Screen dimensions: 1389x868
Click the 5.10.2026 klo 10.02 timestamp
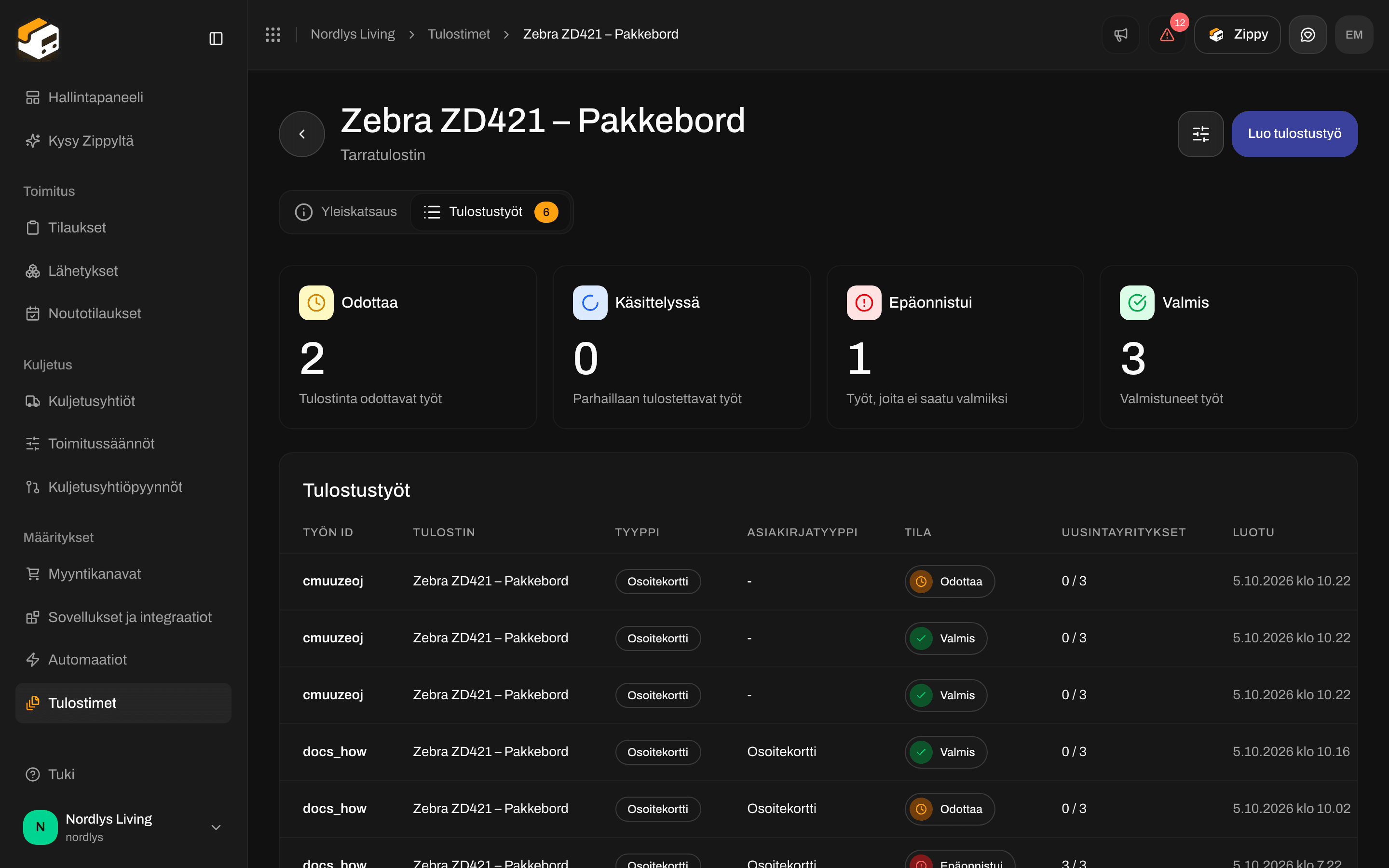coord(1292,808)
